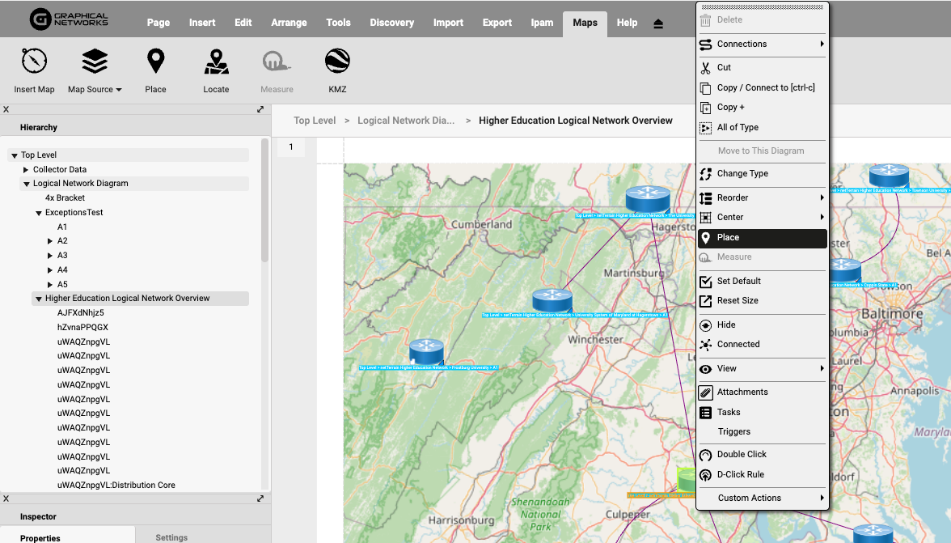951x543 pixels.
Task: Choose Place from the context menu
Action: tap(728, 238)
